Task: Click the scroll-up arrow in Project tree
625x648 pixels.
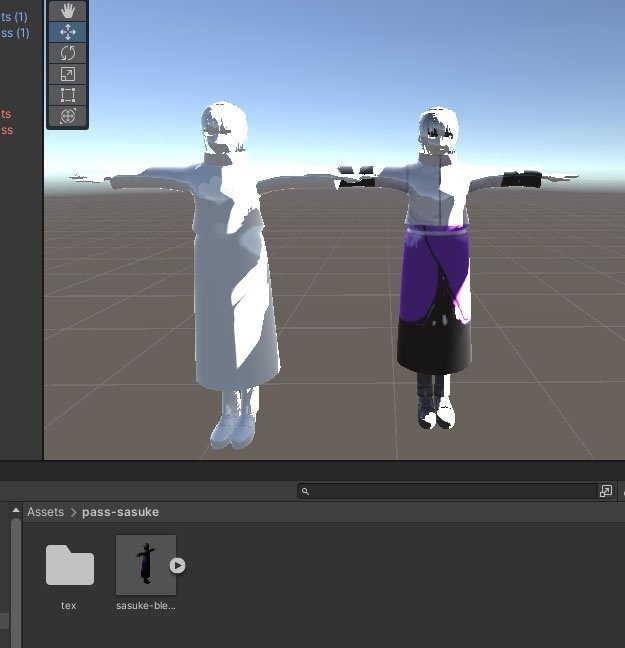Action: pyautogui.click(x=16, y=510)
